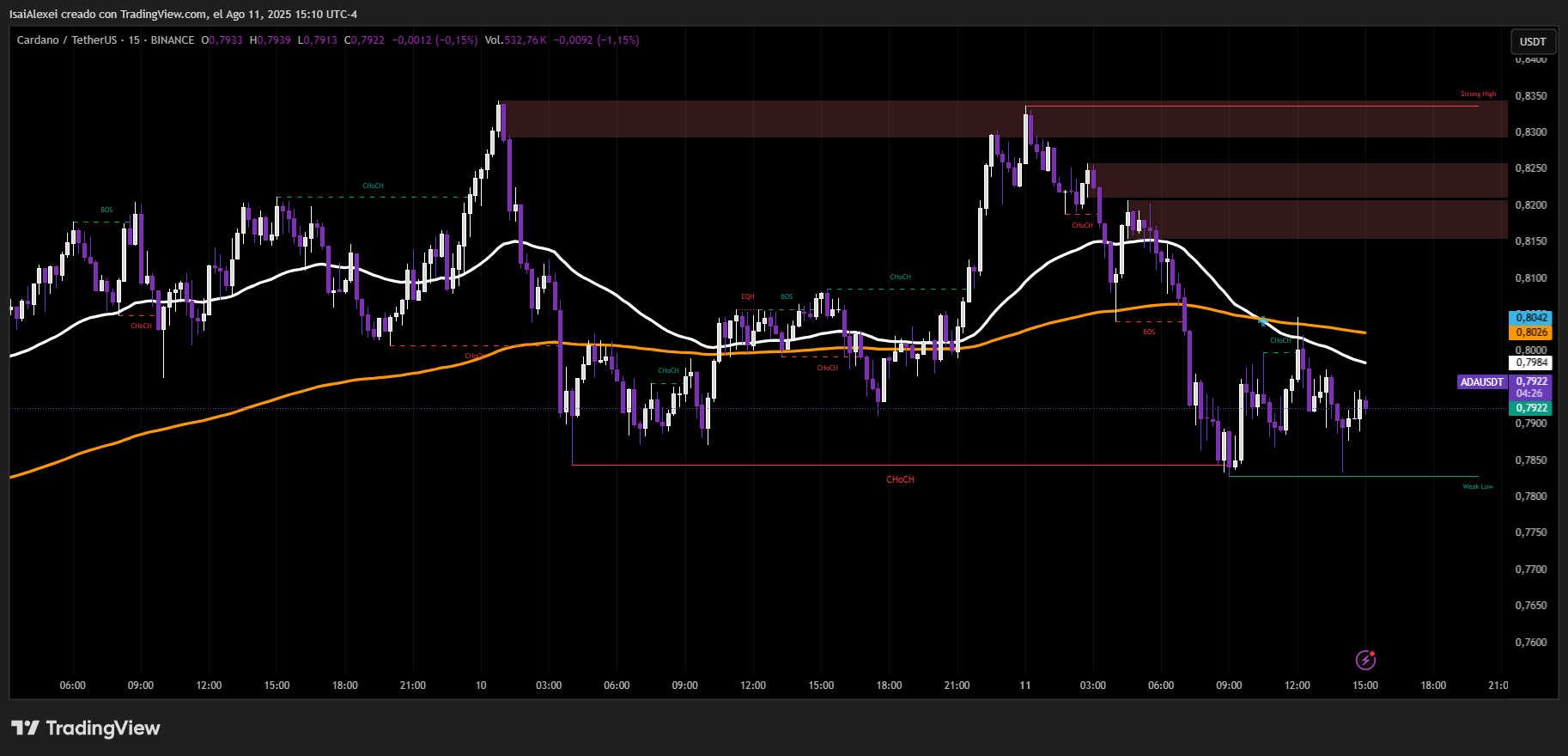Select the orange 0,8026 price tag

pos(1531,332)
